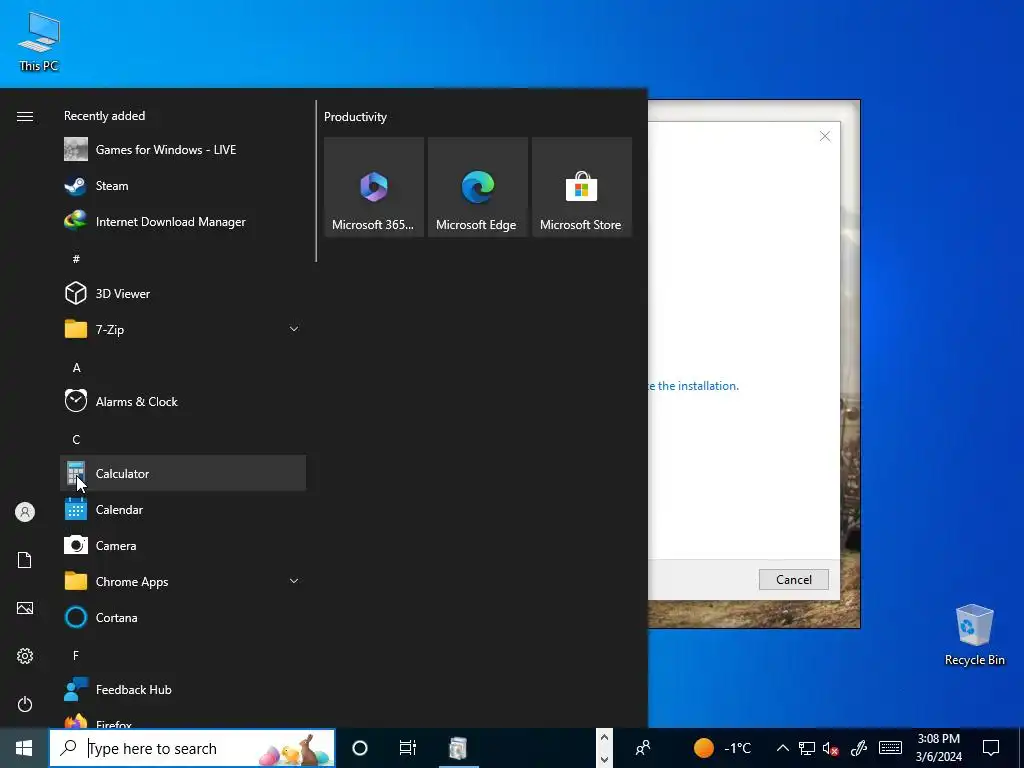
Task: Open 3D Viewer app
Action: 183,293
